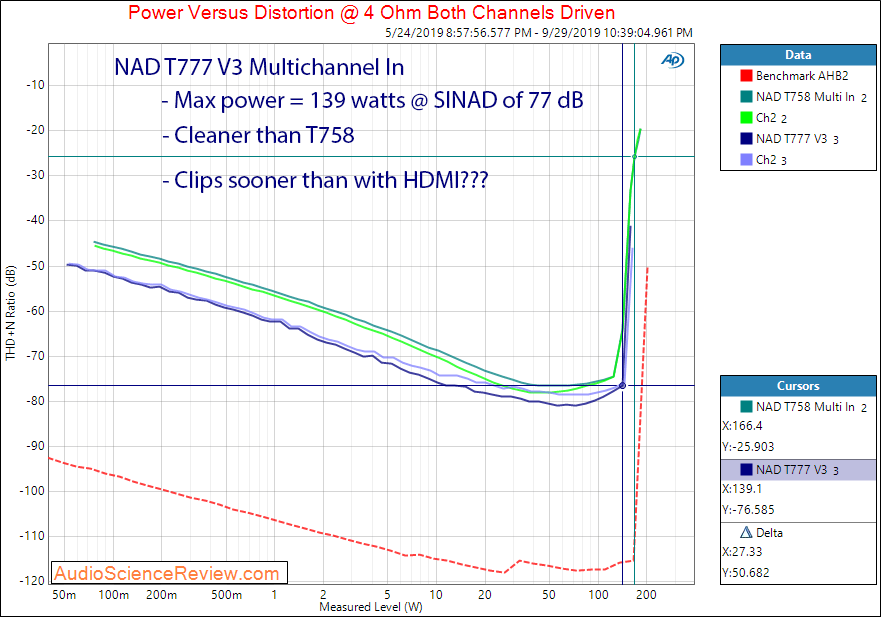This screenshot has height=617, width=881.
Task: Click the NAD T777 V3 Multichannel In annotation
Action: [x=259, y=67]
